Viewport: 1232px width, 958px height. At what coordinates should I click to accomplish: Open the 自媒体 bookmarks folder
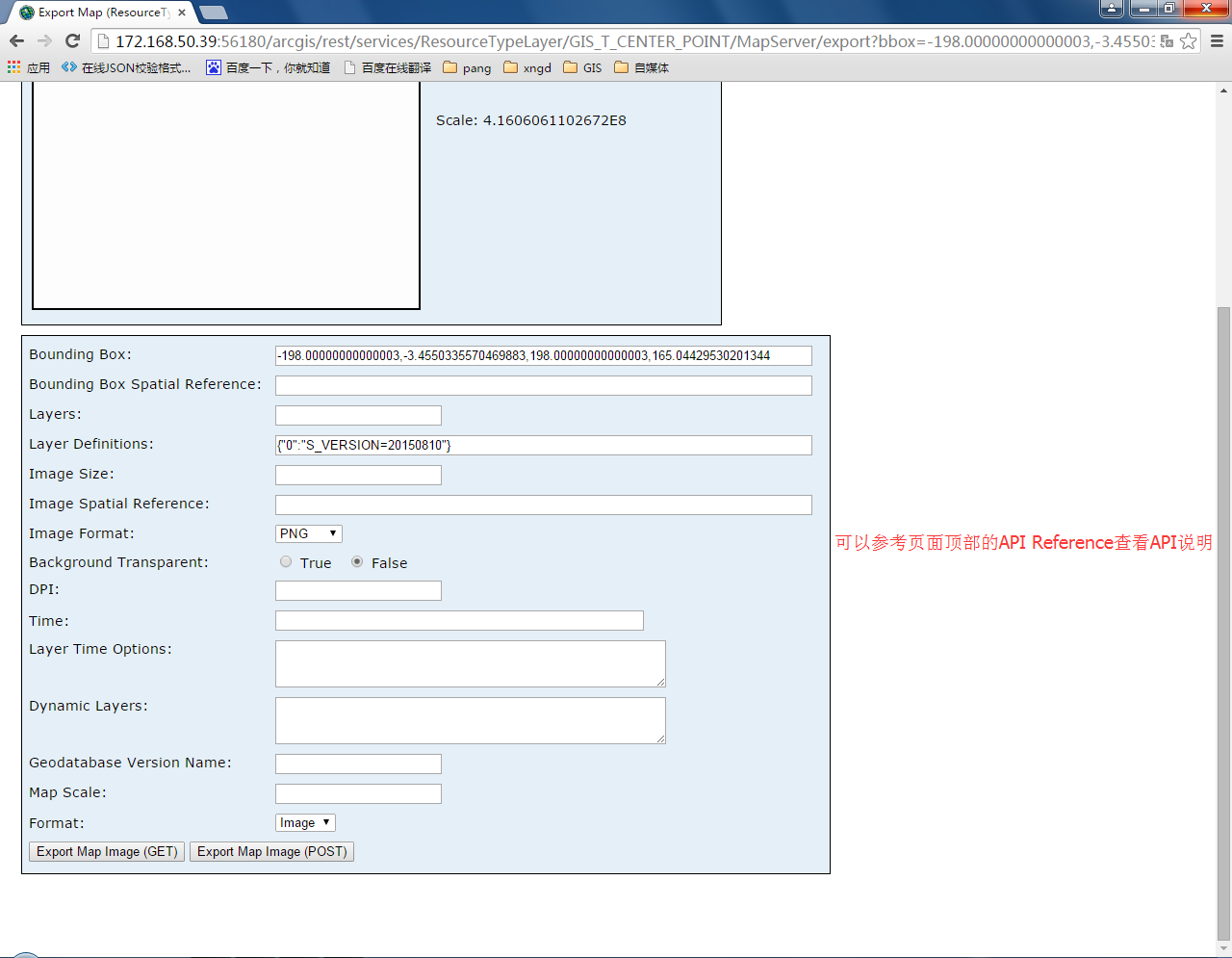pyautogui.click(x=641, y=67)
